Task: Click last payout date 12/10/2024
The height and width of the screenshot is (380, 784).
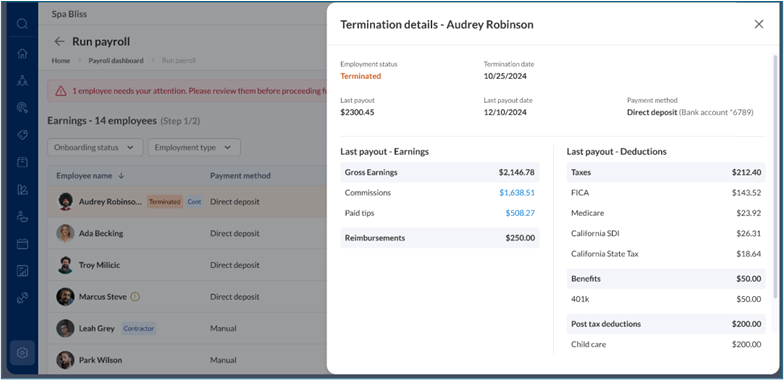Action: [x=505, y=112]
